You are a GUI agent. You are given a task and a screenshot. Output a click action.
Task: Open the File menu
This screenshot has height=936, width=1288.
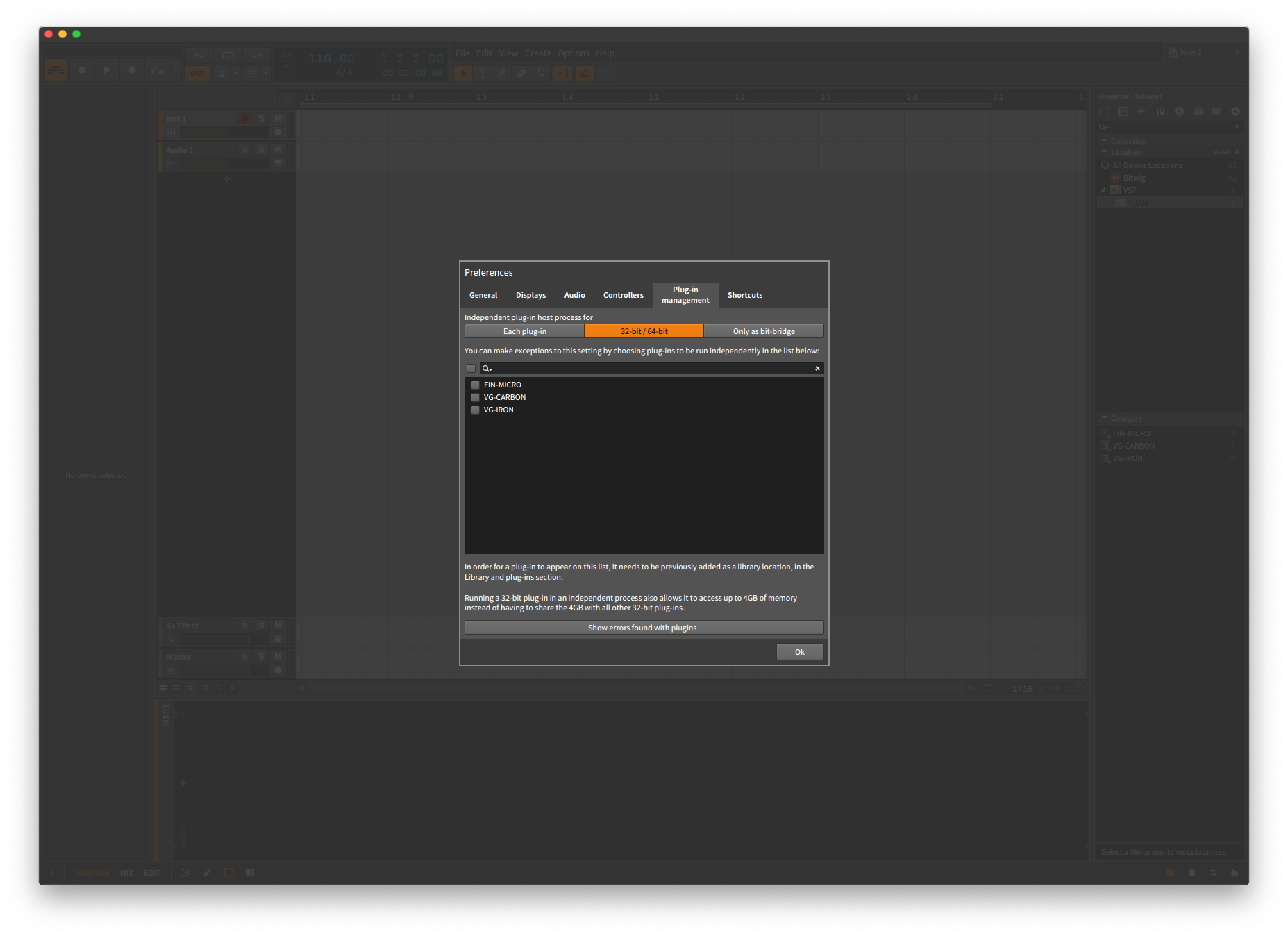coord(462,53)
